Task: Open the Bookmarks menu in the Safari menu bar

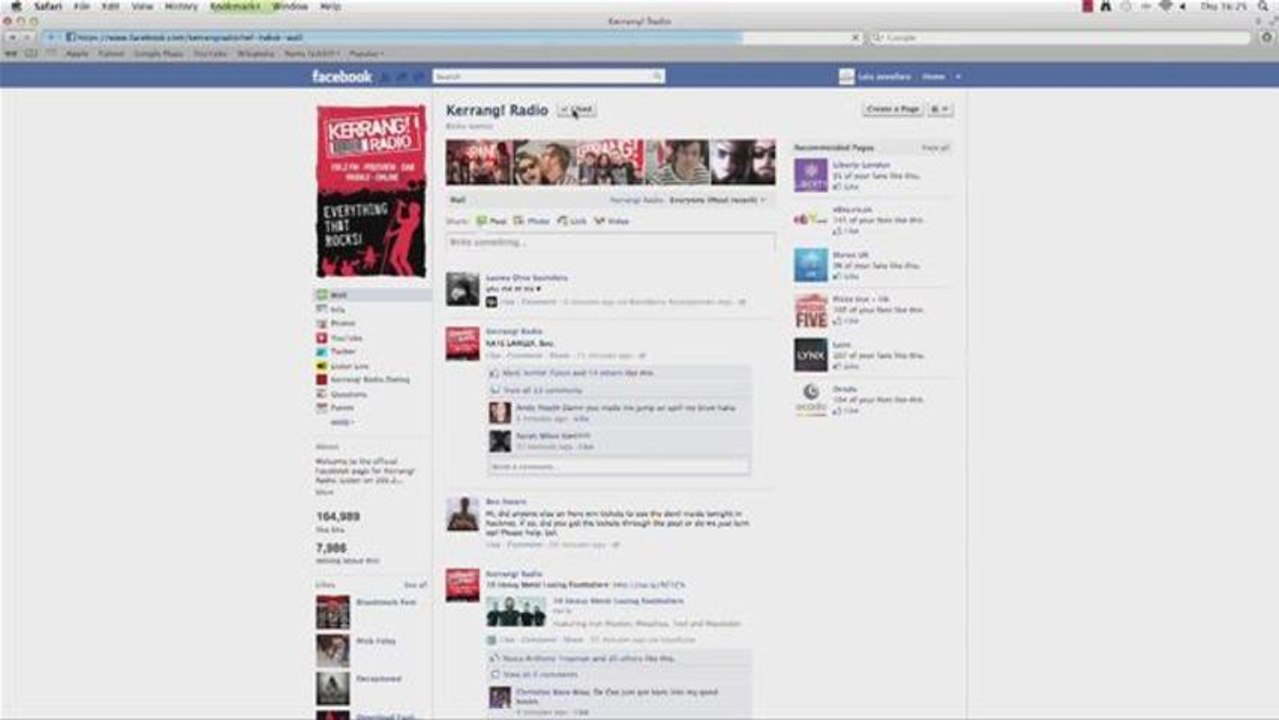Action: (x=234, y=6)
